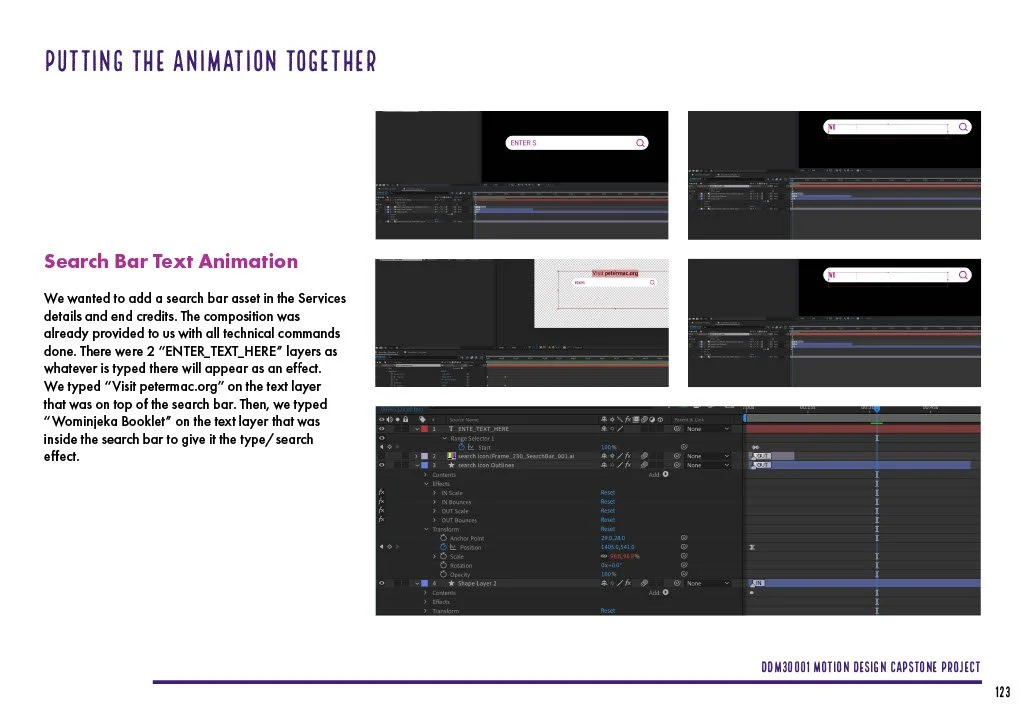The height and width of the screenshot is (726, 1024).
Task: Reset the OUT Scale effect
Action: point(607,511)
